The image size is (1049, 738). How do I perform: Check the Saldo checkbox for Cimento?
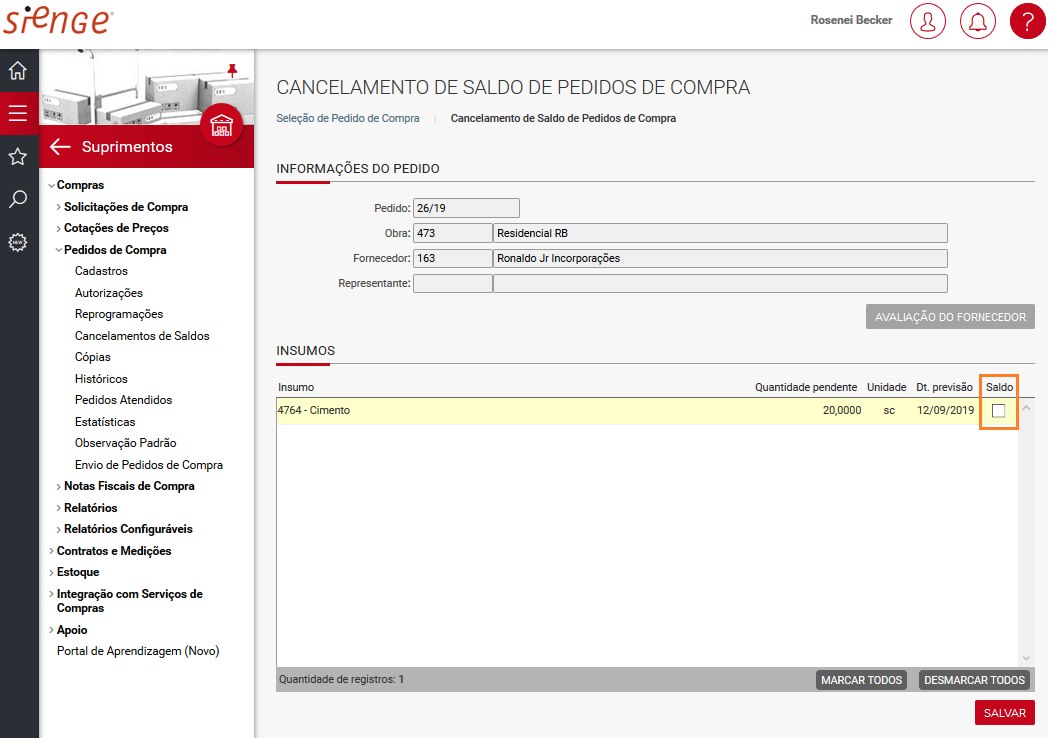998,410
